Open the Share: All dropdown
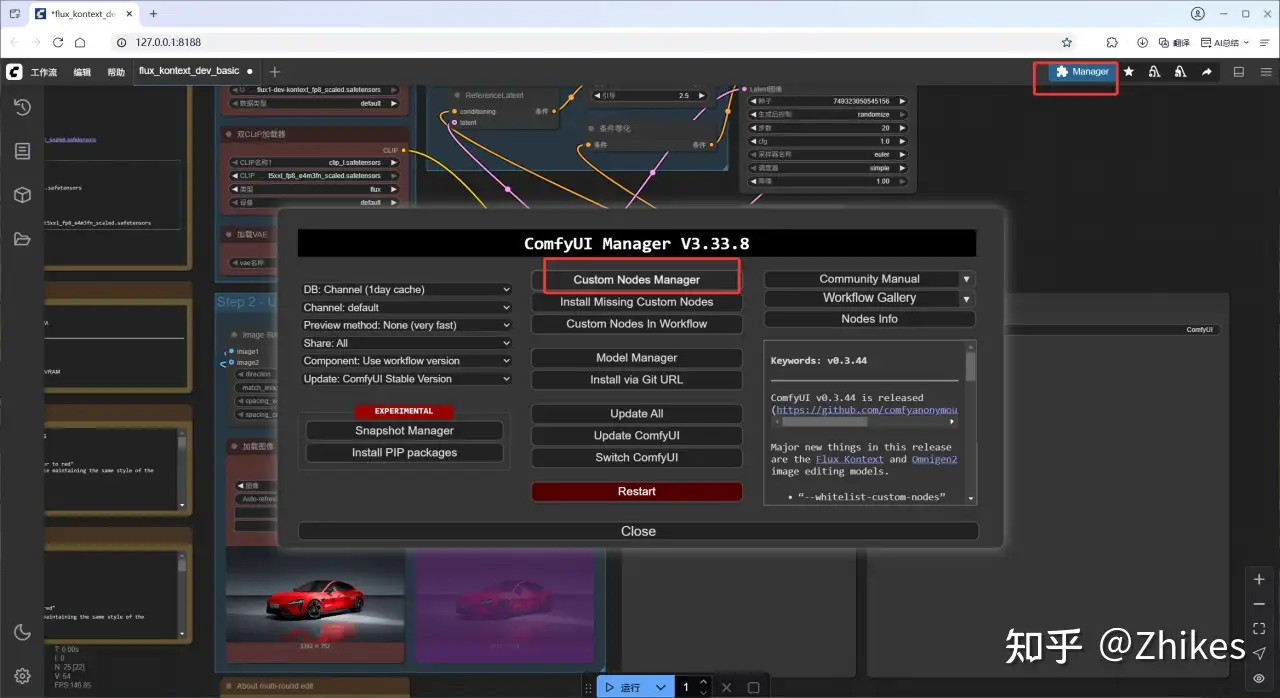 [406, 343]
